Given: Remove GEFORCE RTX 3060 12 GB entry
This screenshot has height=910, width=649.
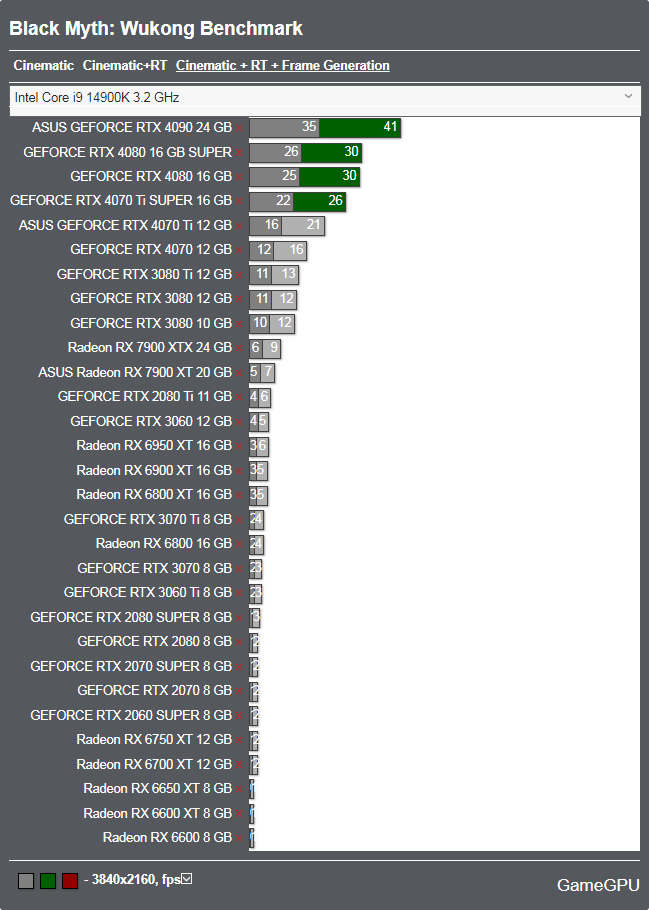Looking at the screenshot, I should tap(239, 422).
